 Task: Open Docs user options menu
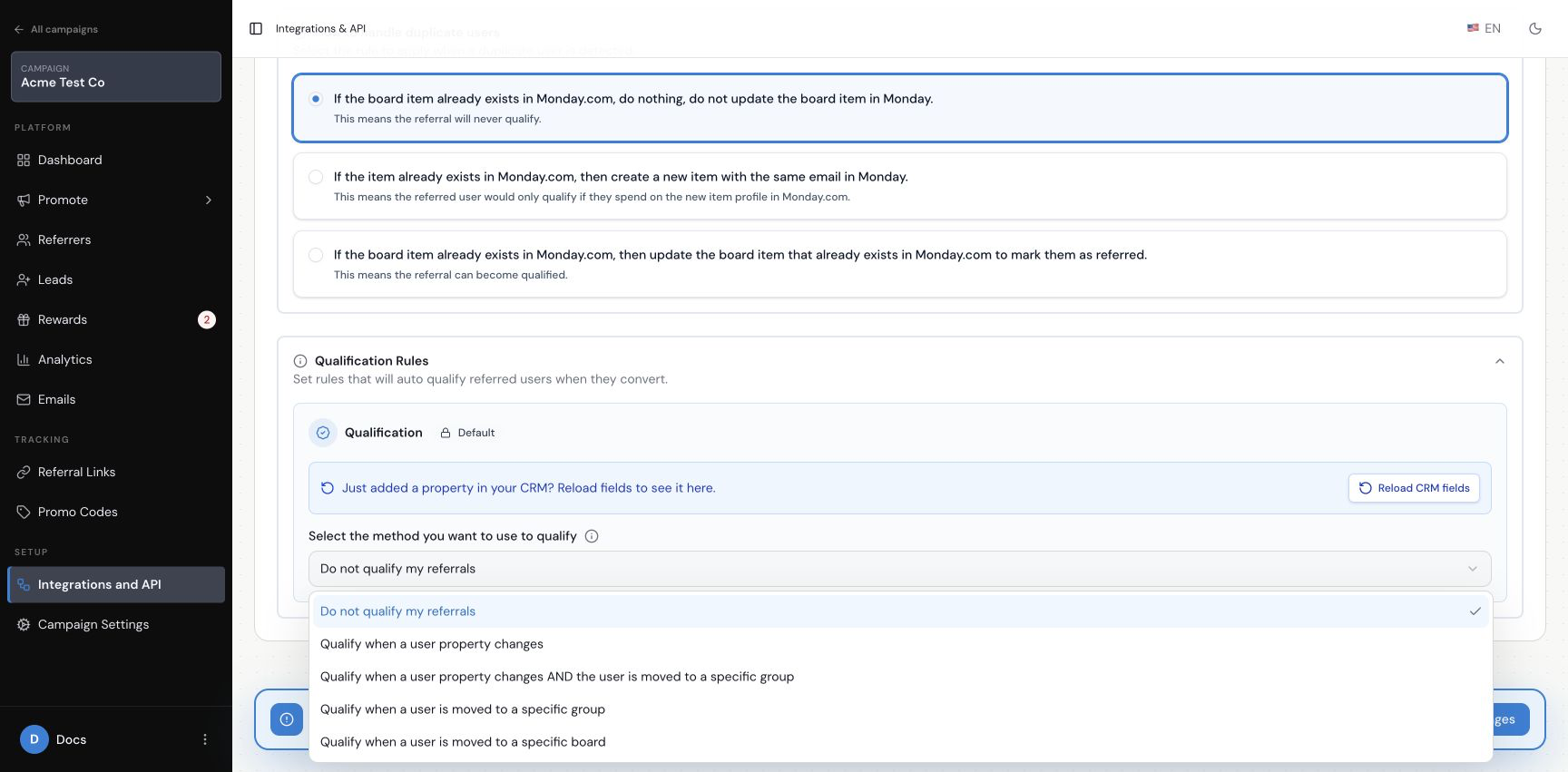tap(205, 739)
